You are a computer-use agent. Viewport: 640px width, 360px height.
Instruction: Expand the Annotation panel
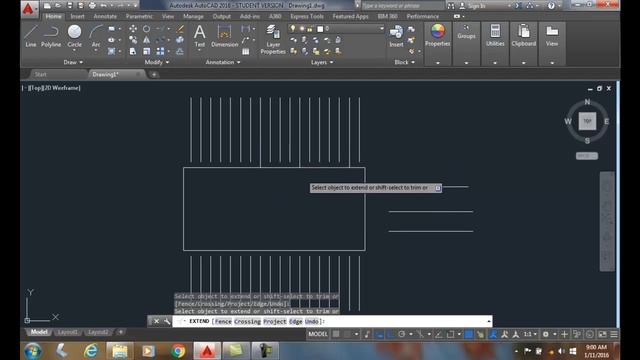pyautogui.click(x=223, y=62)
